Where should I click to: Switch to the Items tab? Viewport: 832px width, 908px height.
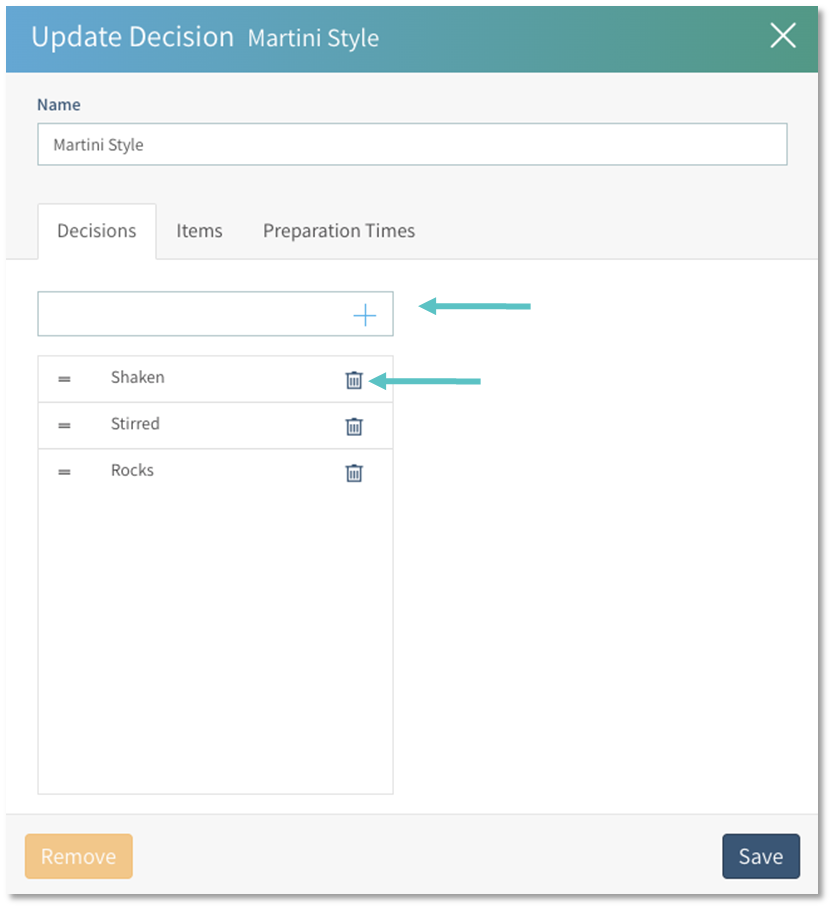198,231
